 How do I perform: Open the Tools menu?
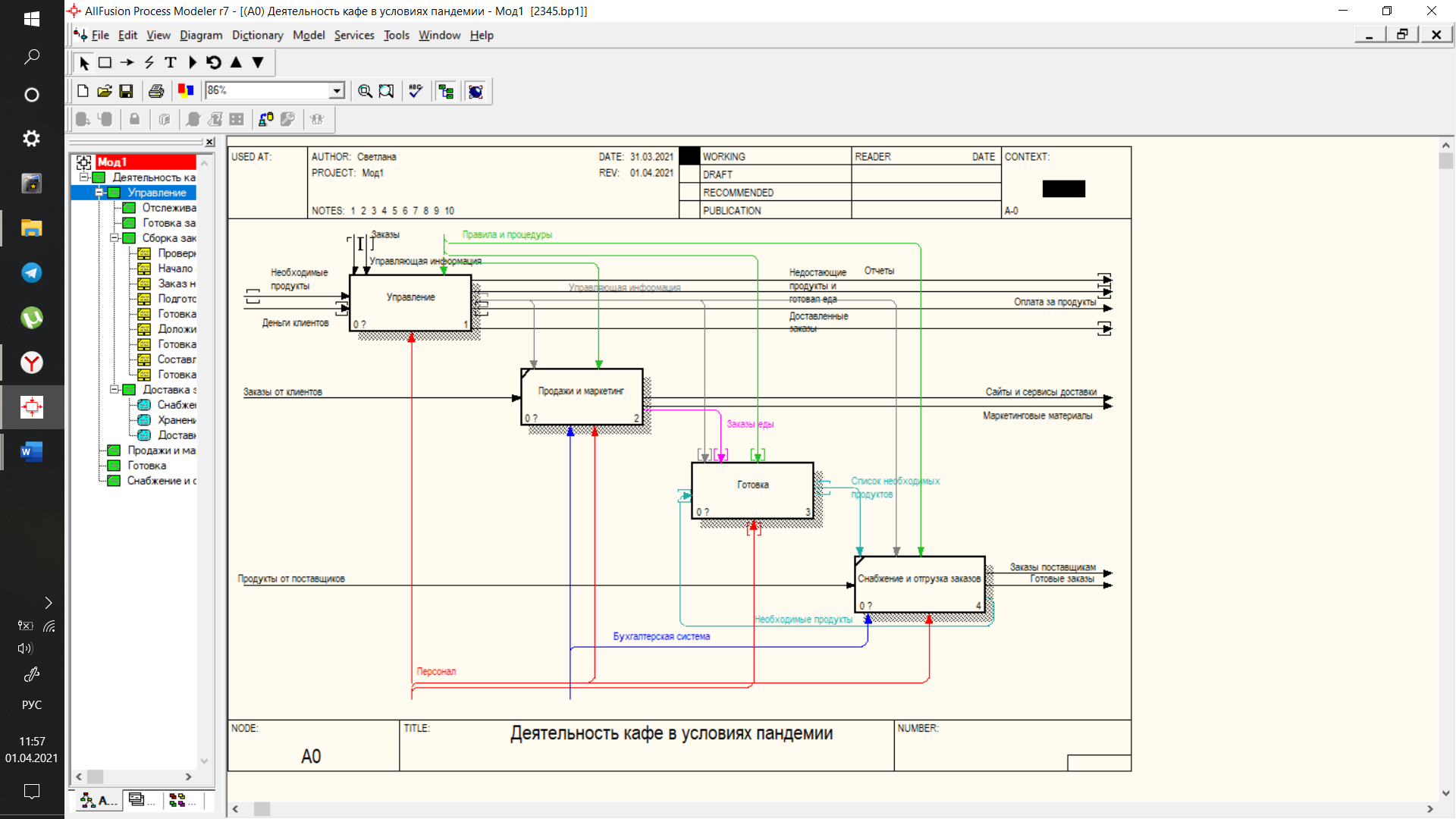tap(396, 35)
